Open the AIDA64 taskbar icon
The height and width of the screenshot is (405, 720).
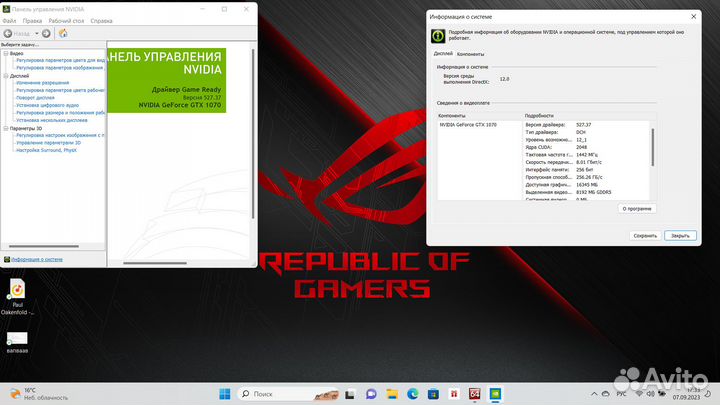coord(474,394)
